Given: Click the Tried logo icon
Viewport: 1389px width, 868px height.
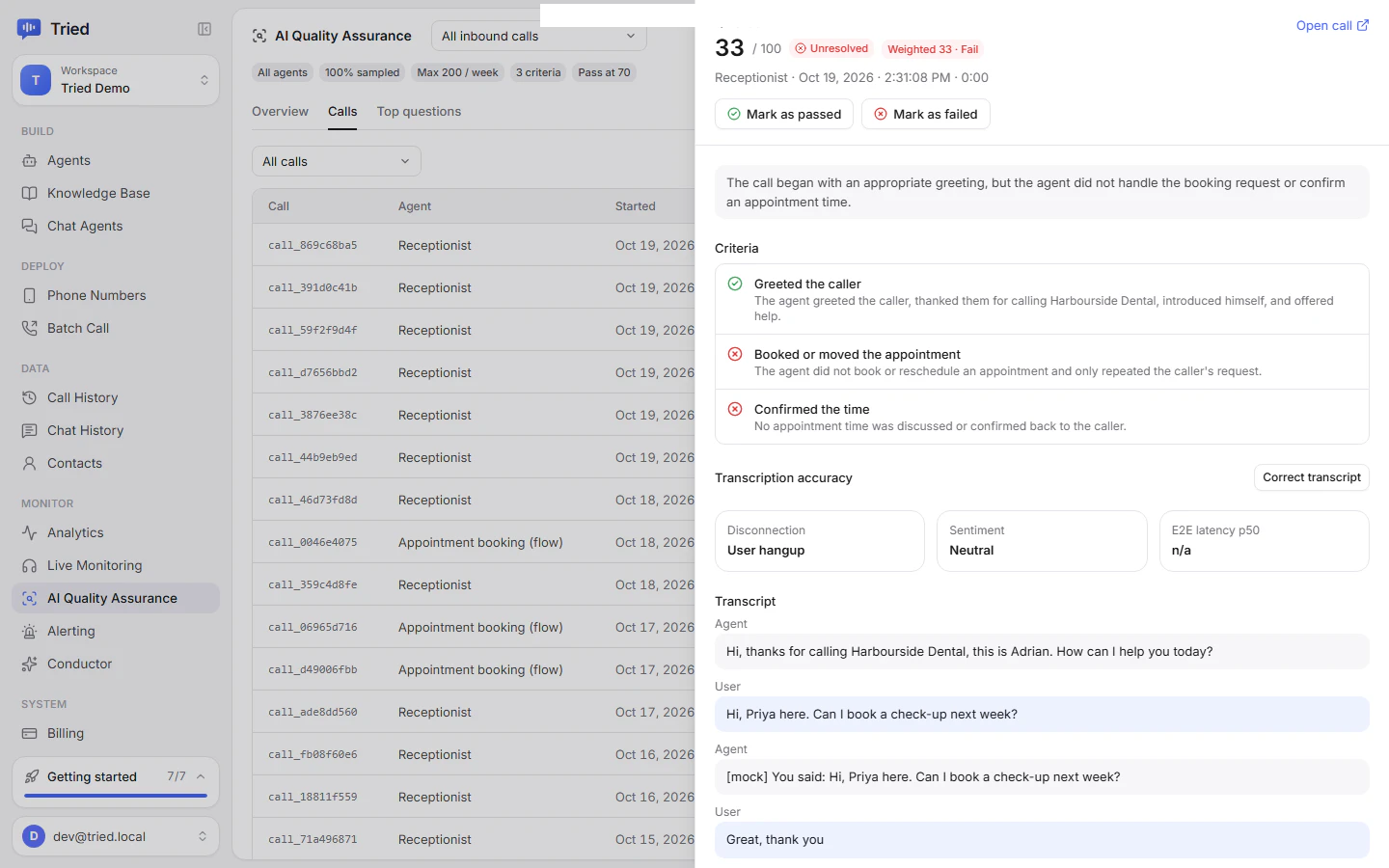Looking at the screenshot, I should 29,29.
